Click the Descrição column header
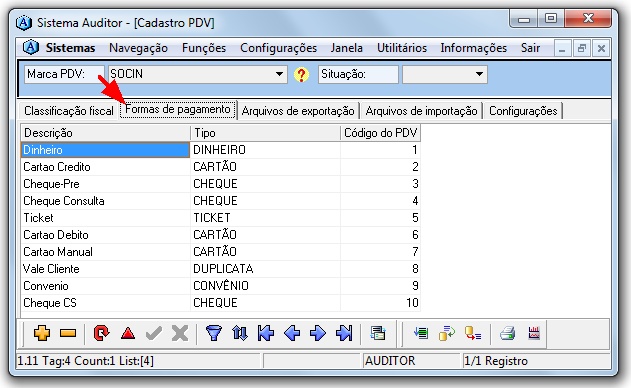Viewport: 631px width, 388px height. (x=105, y=133)
